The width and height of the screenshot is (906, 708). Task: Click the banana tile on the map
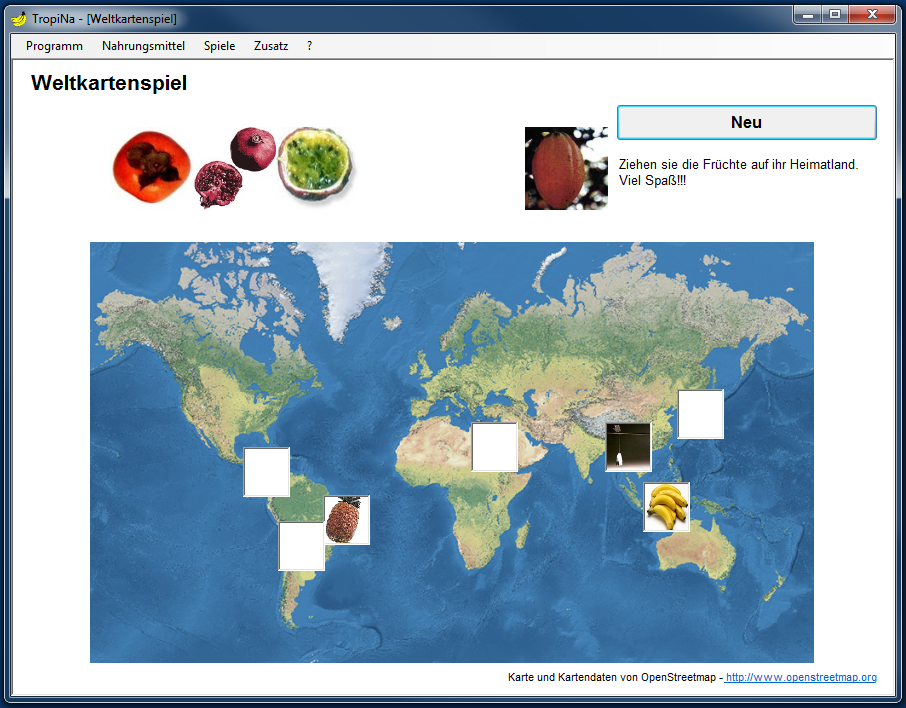tap(666, 507)
